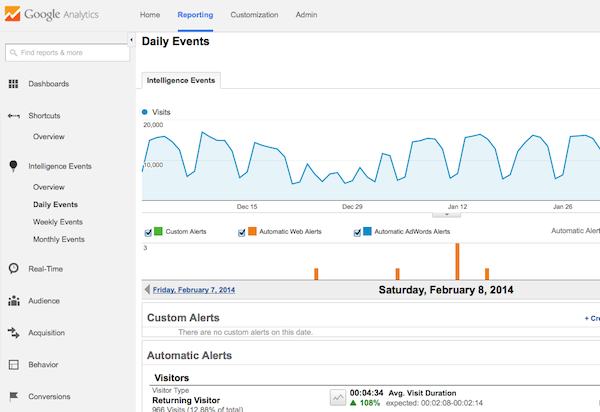Collapse the left sidebar with the arrow
This screenshot has height=412, width=600.
[x=132, y=40]
